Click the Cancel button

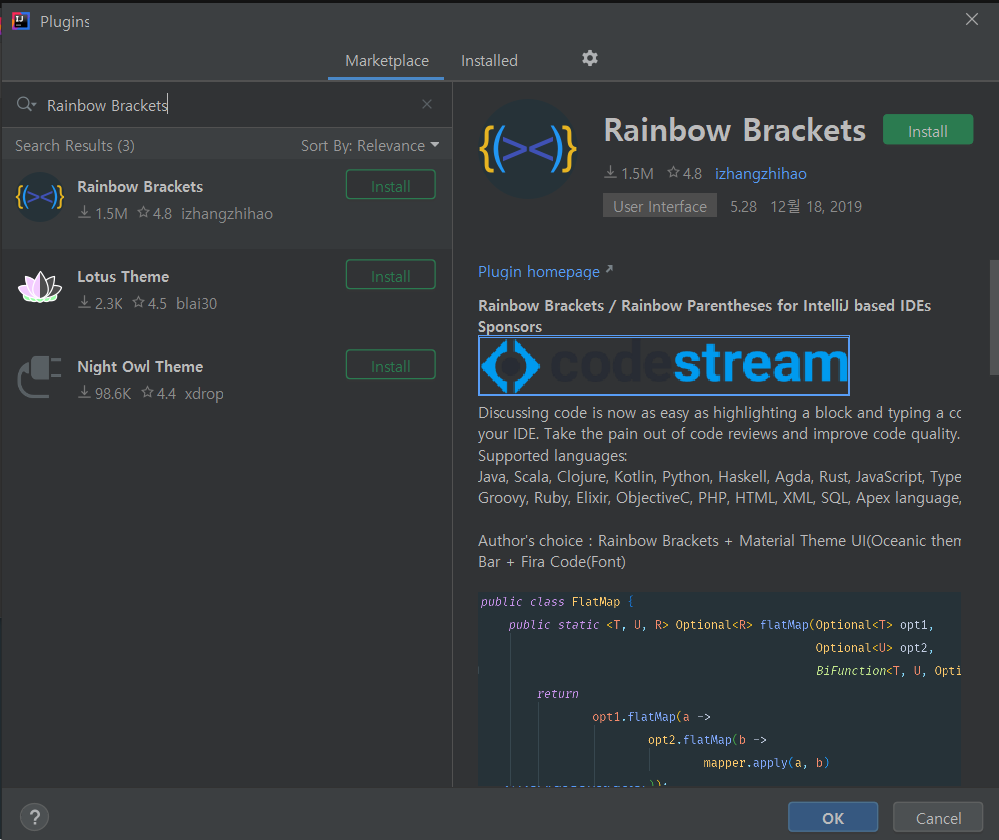[938, 818]
